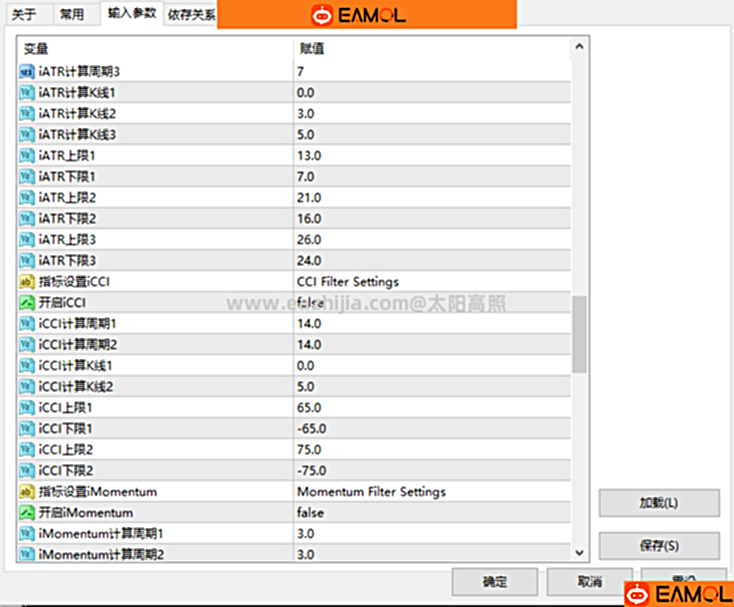Confirm with the 确定 button
The image size is (734, 607).
[494, 582]
